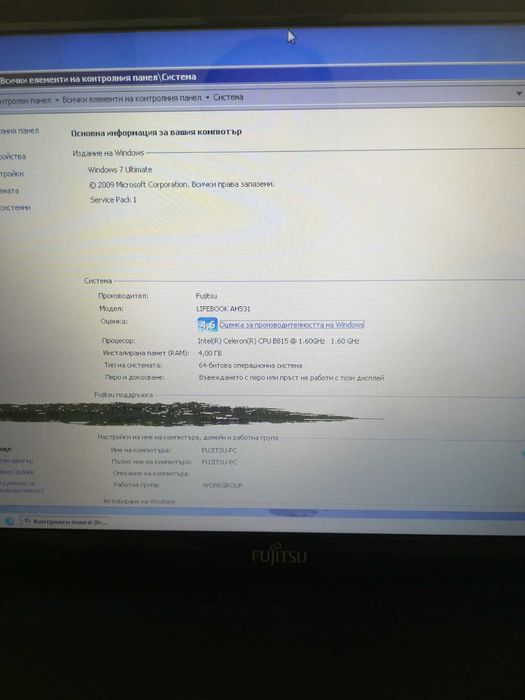525x700 pixels.
Task: Open sidebar link ending in 'ройства'
Action: tap(13, 156)
